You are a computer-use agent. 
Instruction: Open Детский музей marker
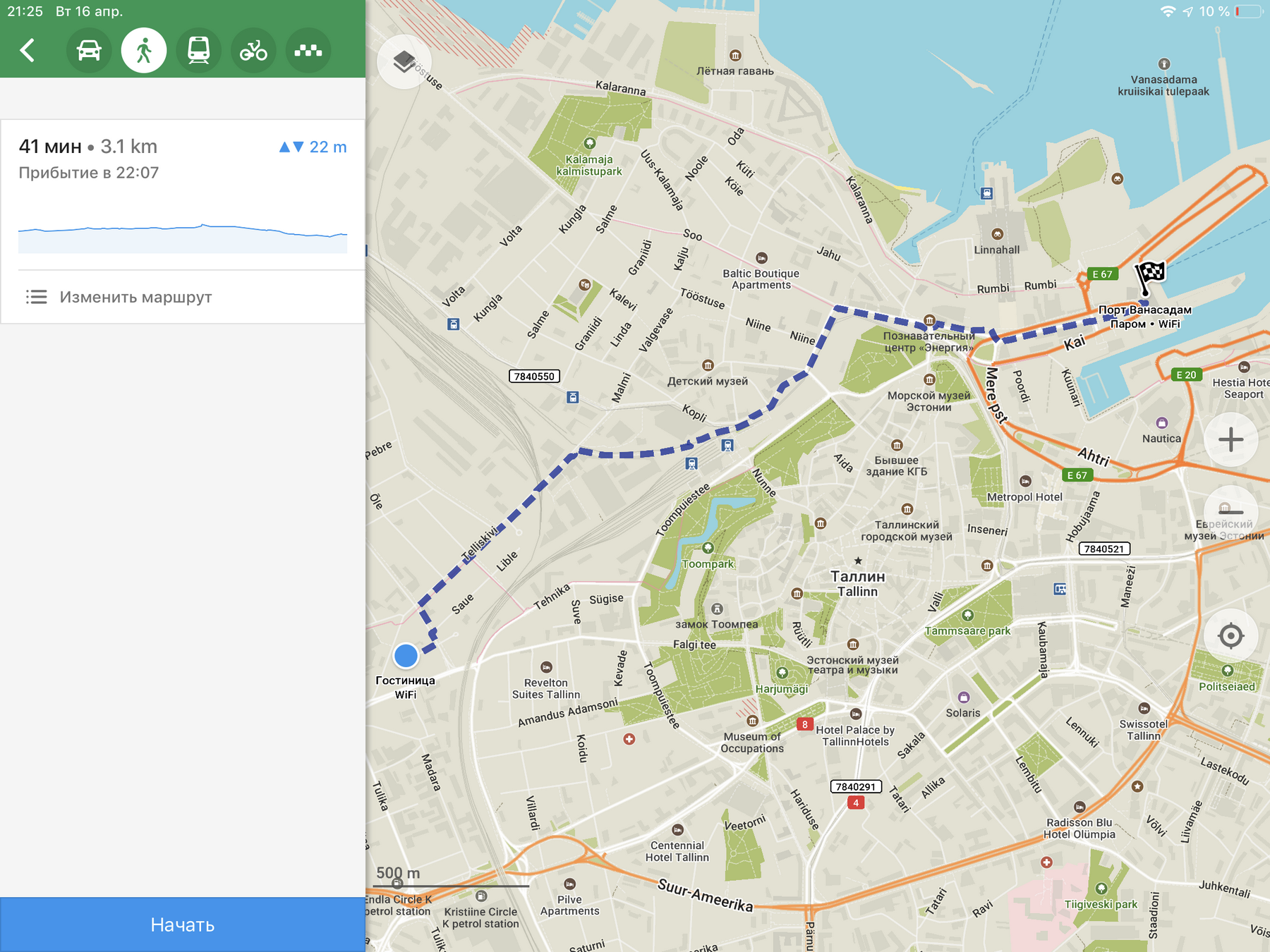[708, 365]
